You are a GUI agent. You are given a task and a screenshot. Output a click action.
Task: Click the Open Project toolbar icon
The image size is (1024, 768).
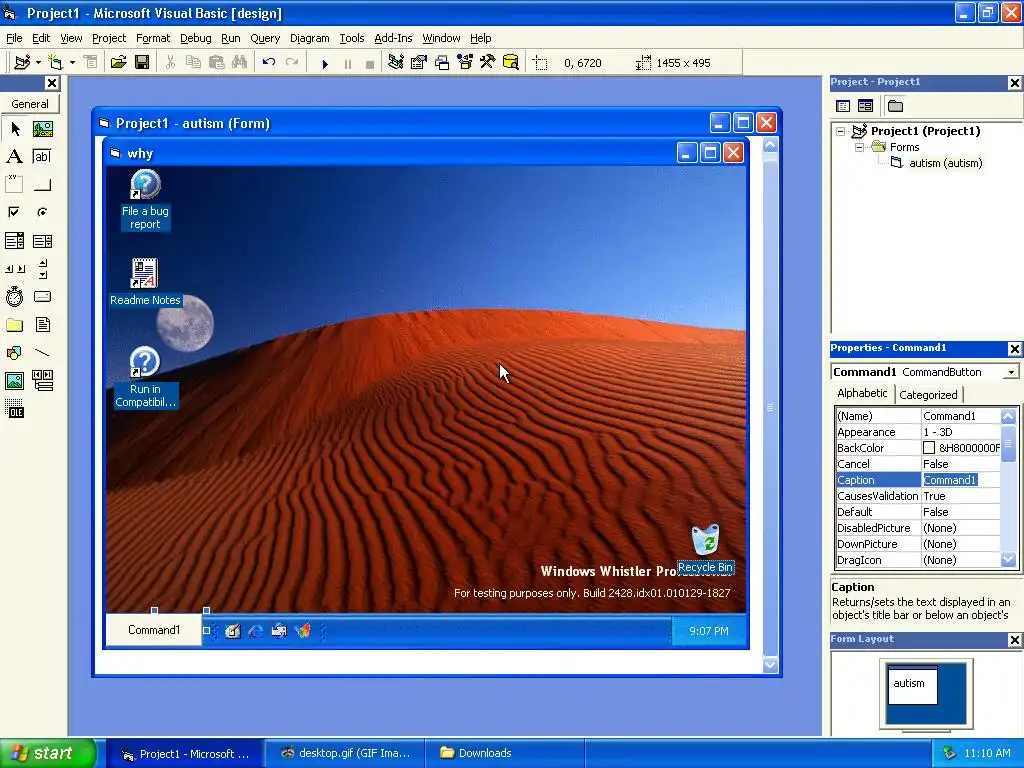coord(118,63)
